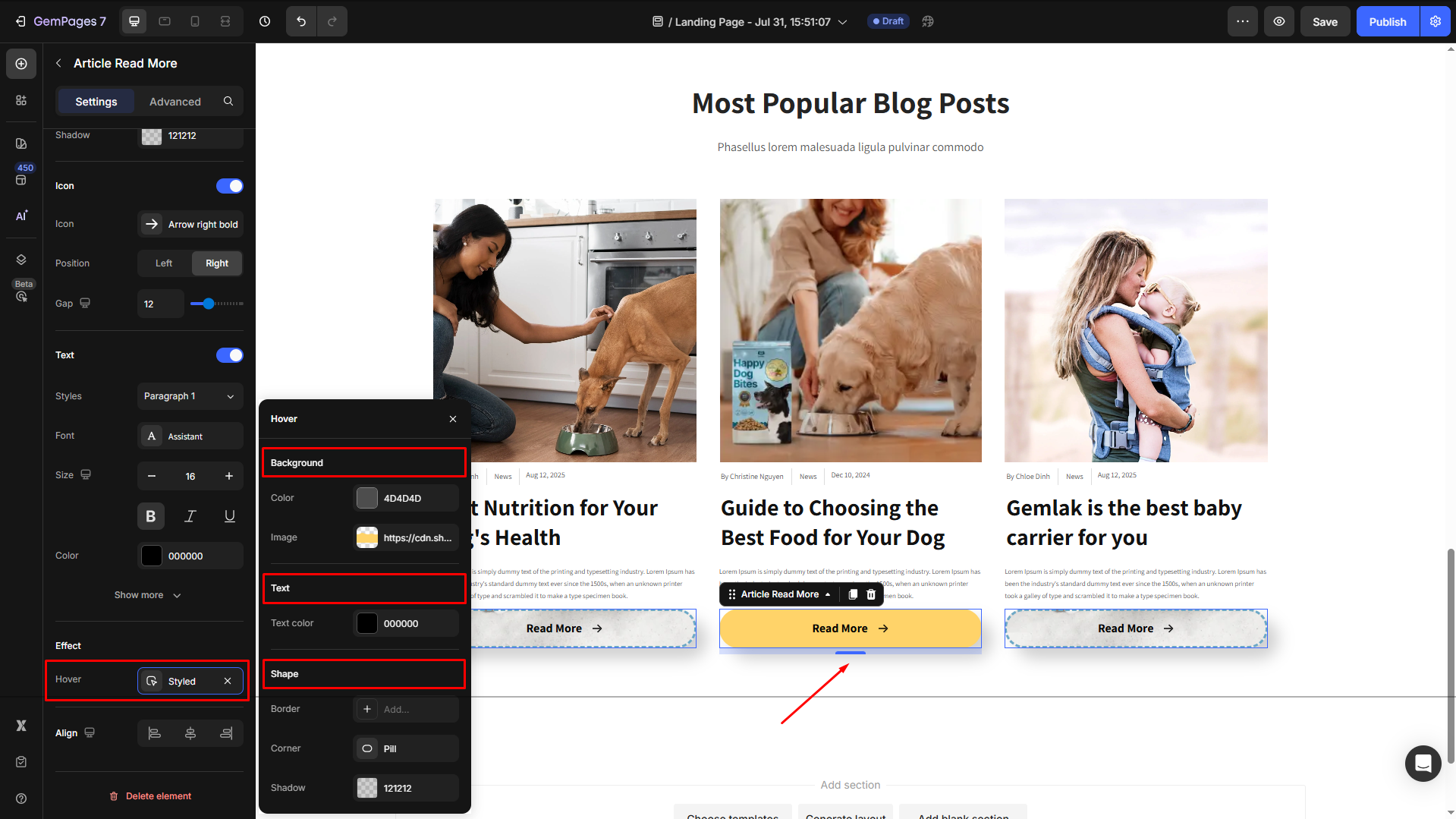1456x819 pixels.
Task: Open the more options ellipsis menu
Action: point(1243,21)
